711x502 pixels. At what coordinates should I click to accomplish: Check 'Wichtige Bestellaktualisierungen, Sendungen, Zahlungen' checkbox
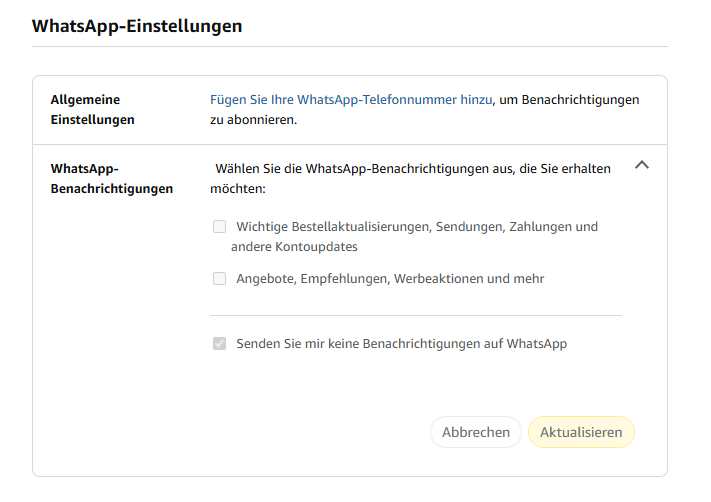219,226
